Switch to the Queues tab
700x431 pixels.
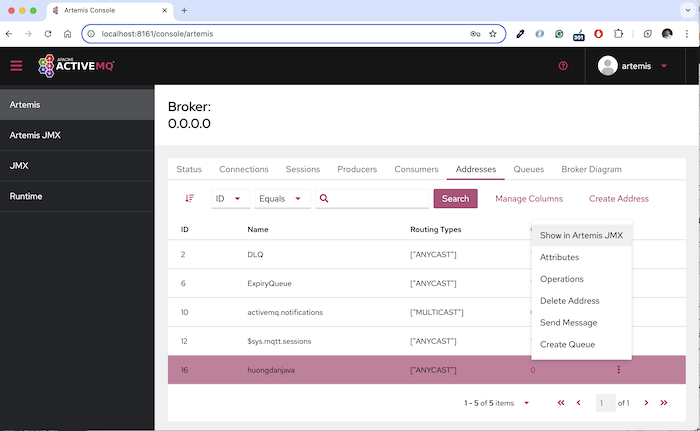click(529, 169)
